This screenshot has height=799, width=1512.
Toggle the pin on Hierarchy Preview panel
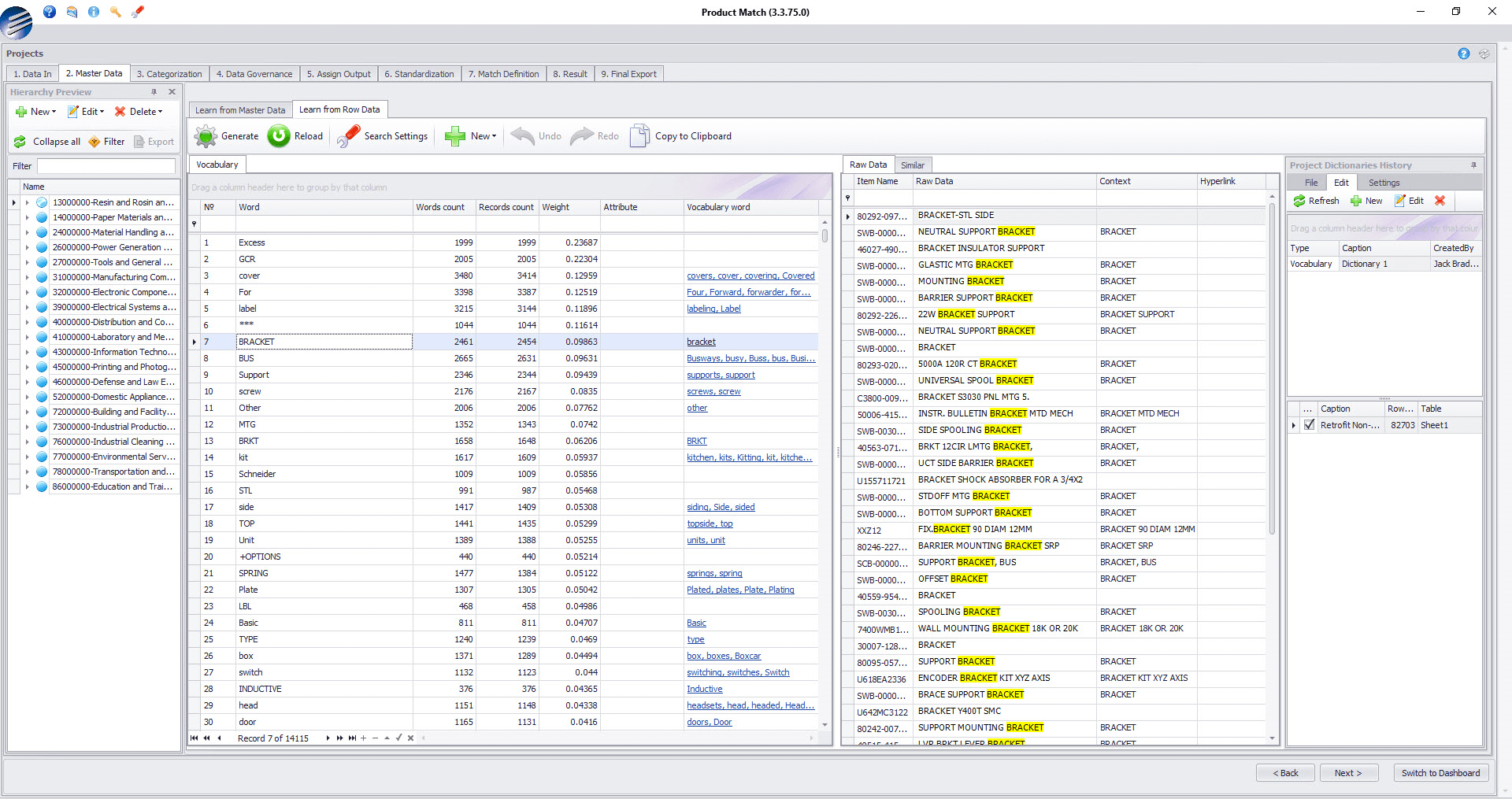click(154, 92)
